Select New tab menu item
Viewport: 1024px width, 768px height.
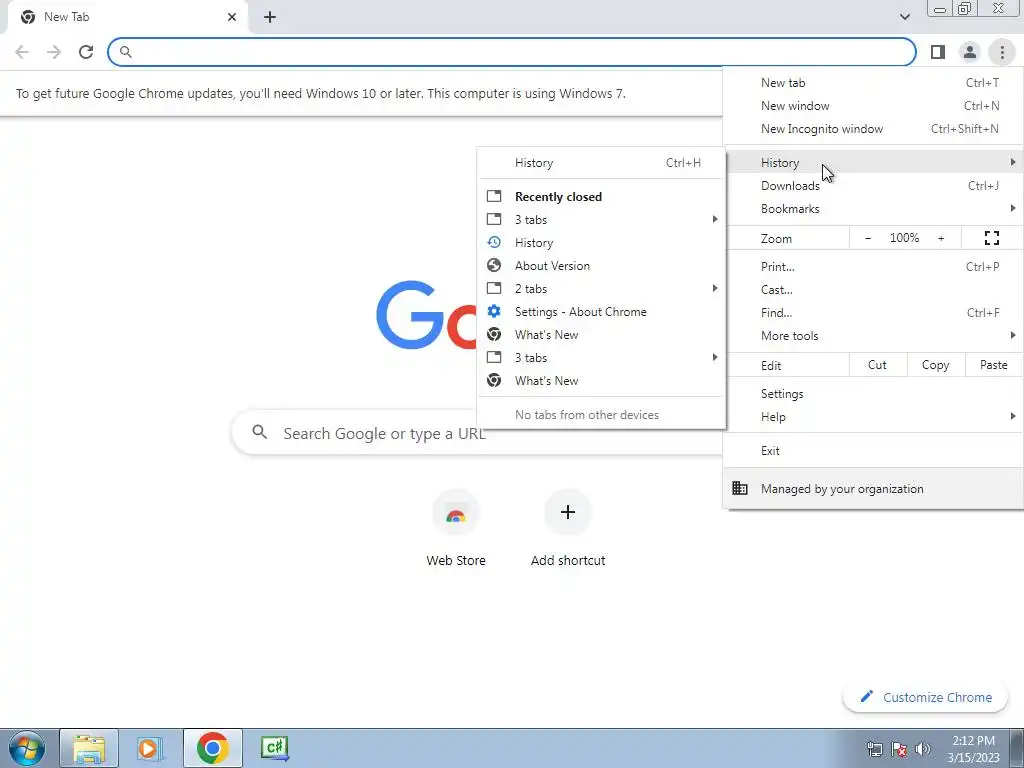[873, 83]
